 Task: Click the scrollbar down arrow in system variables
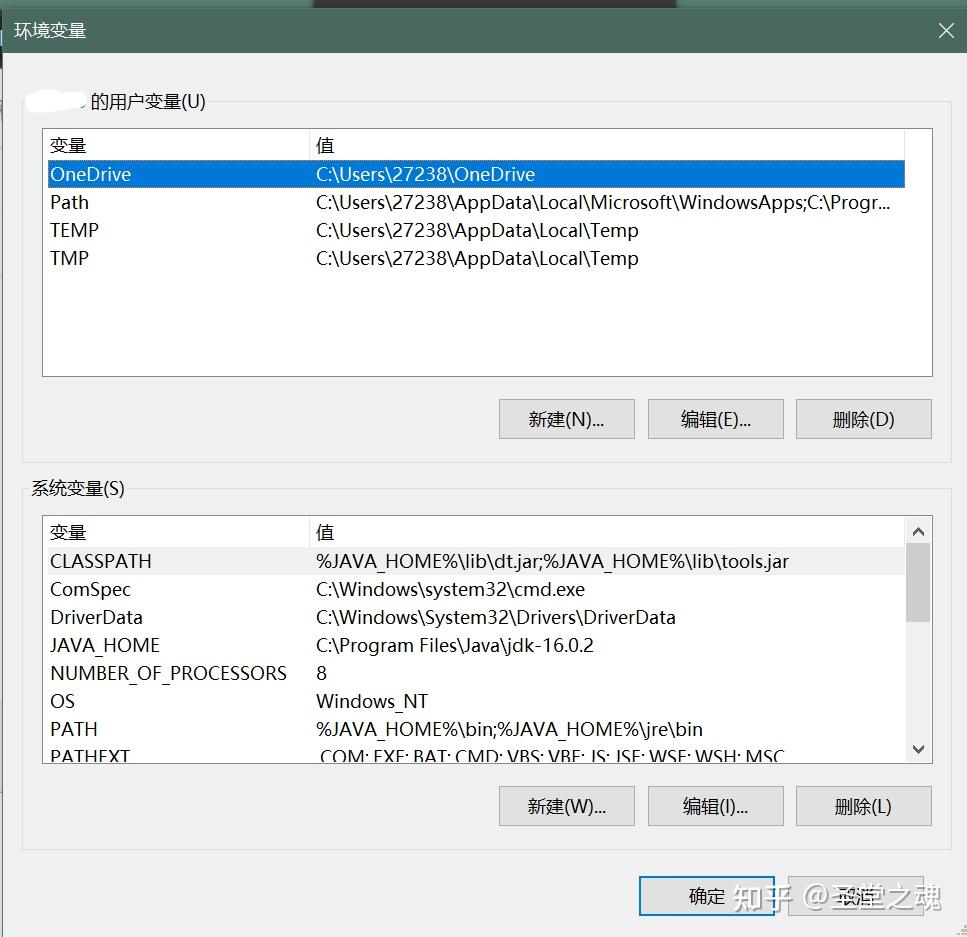pos(917,749)
